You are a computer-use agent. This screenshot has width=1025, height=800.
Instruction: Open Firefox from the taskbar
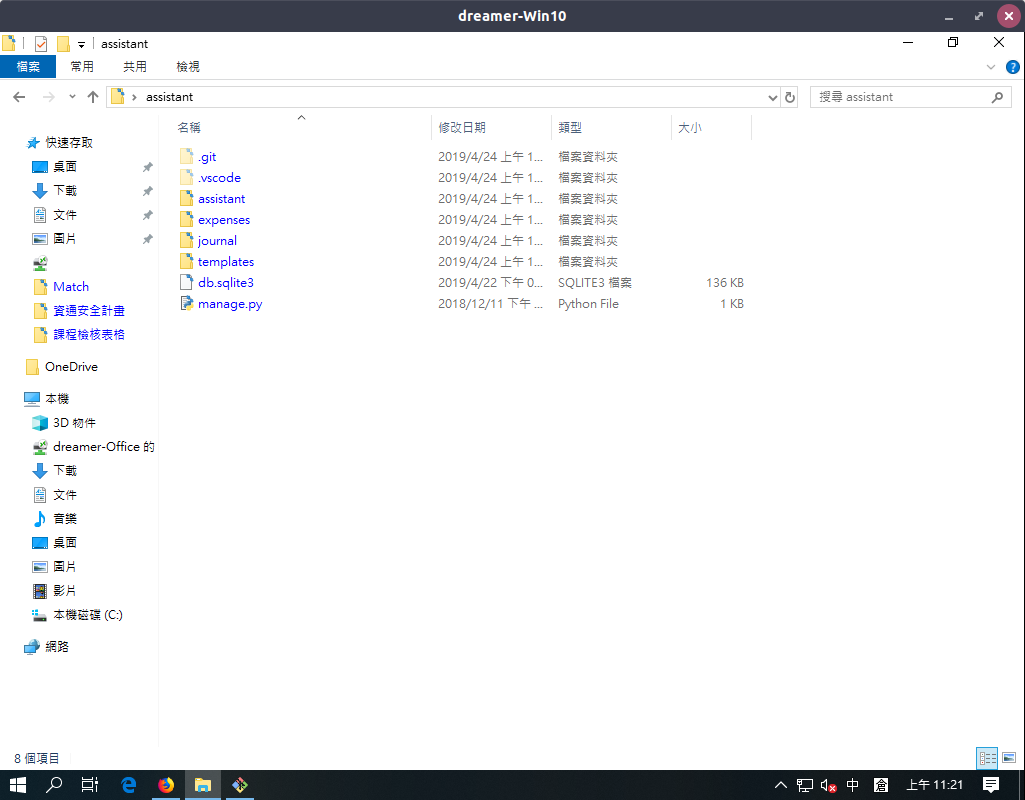tap(165, 785)
